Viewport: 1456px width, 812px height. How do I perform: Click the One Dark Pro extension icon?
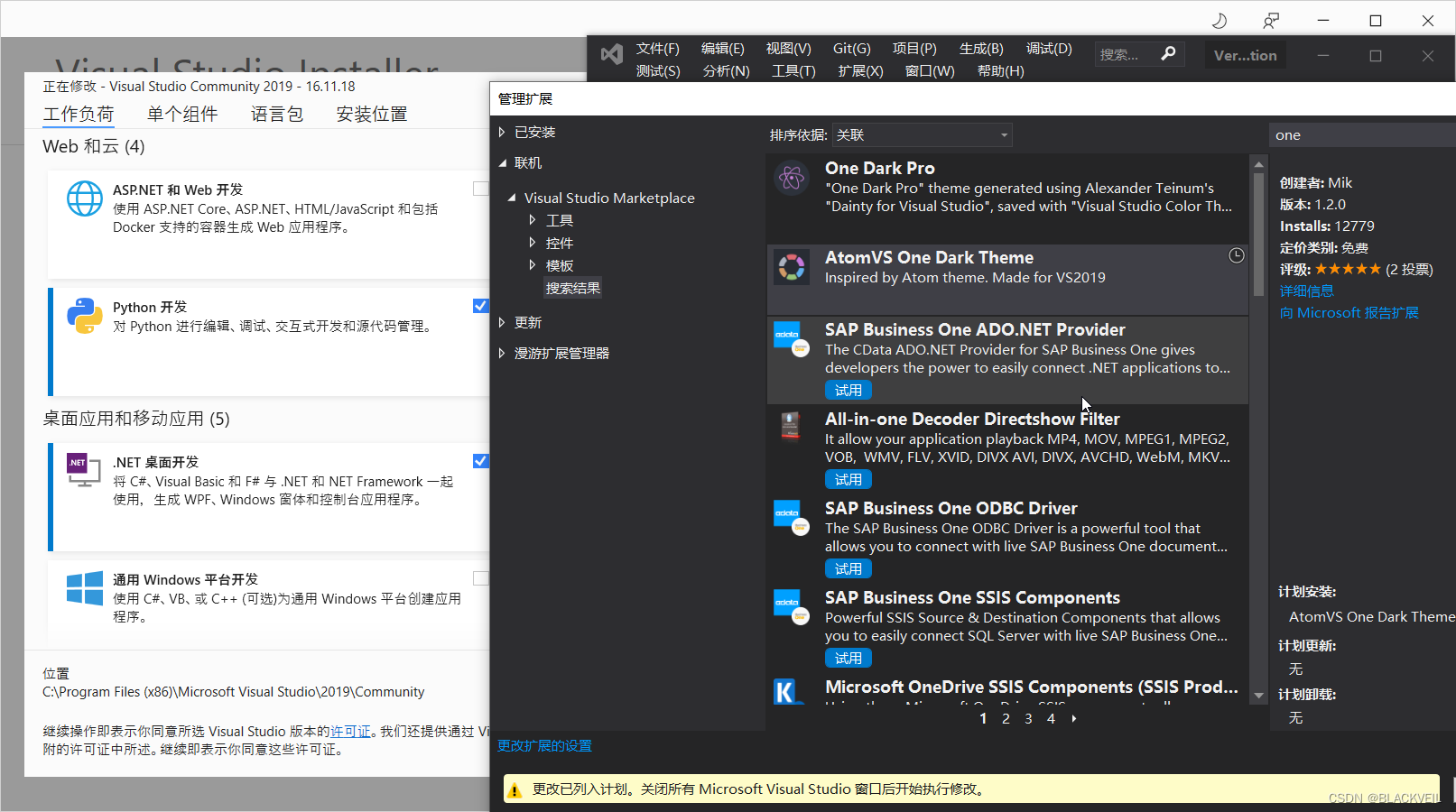(x=792, y=178)
